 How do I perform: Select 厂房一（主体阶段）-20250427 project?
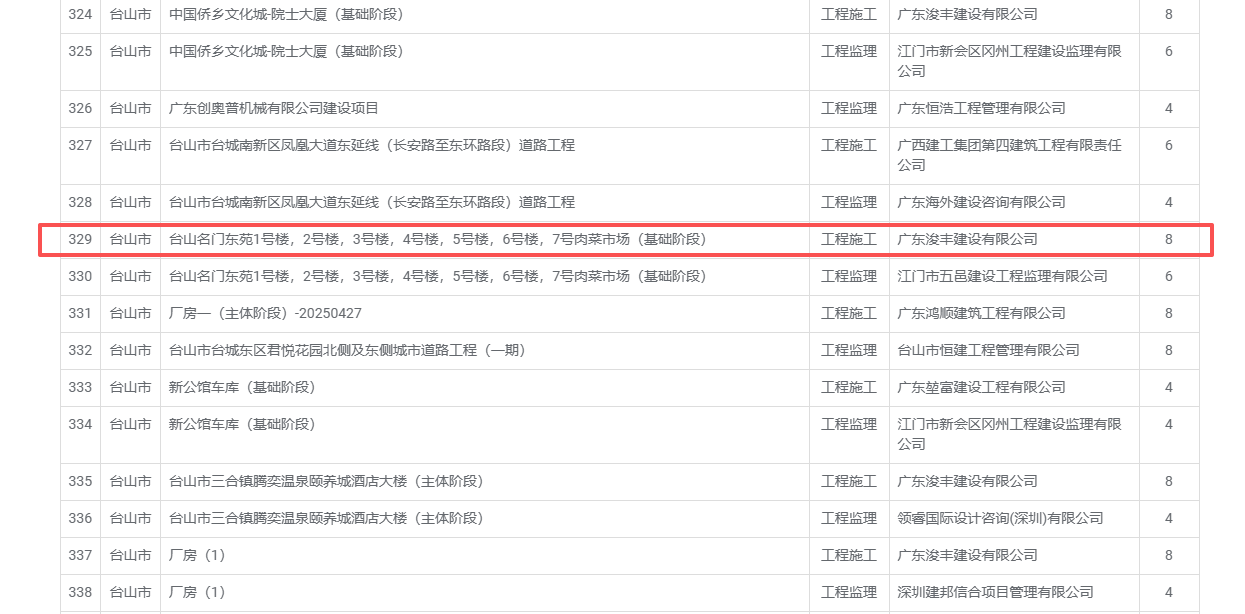(x=265, y=313)
